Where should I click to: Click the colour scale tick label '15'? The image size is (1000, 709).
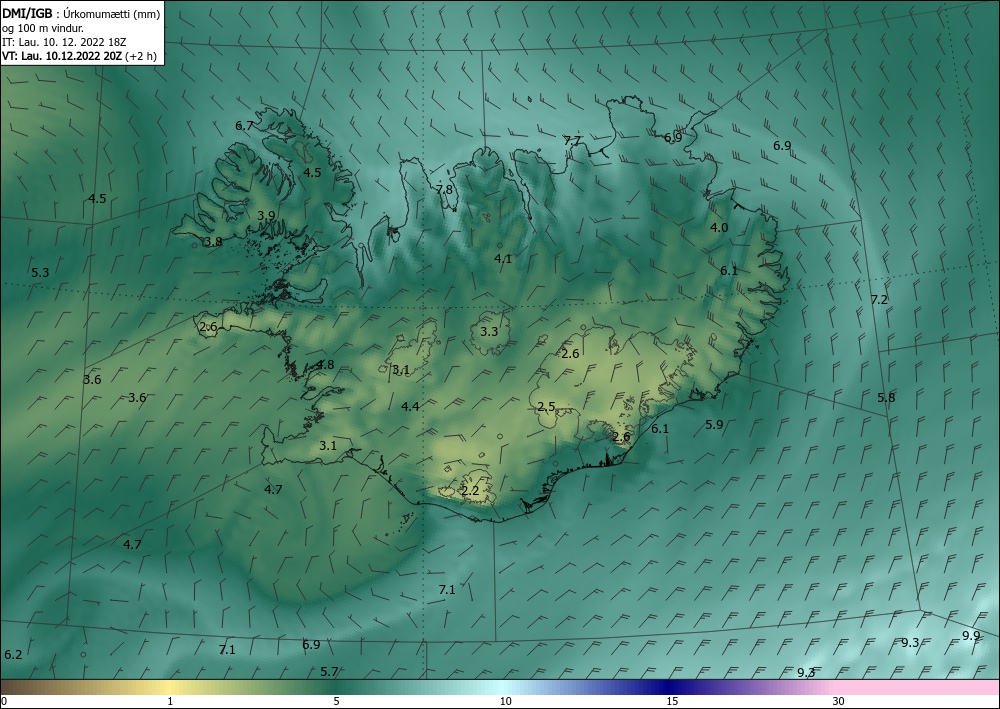pos(672,701)
